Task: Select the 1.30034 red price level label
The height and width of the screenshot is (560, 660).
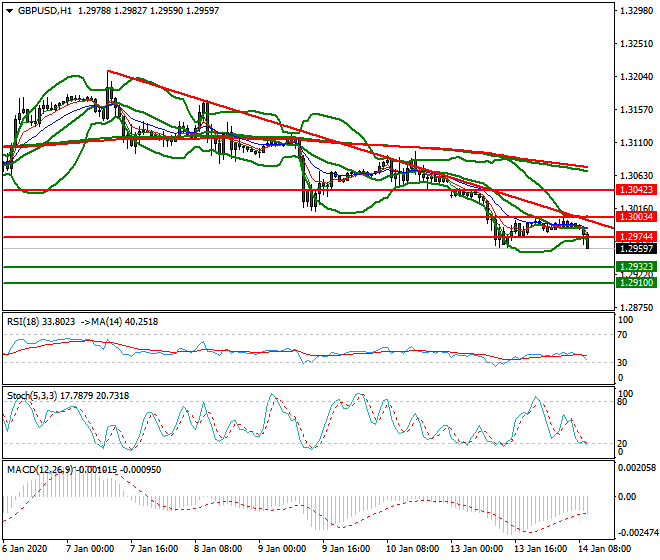Action: click(635, 217)
